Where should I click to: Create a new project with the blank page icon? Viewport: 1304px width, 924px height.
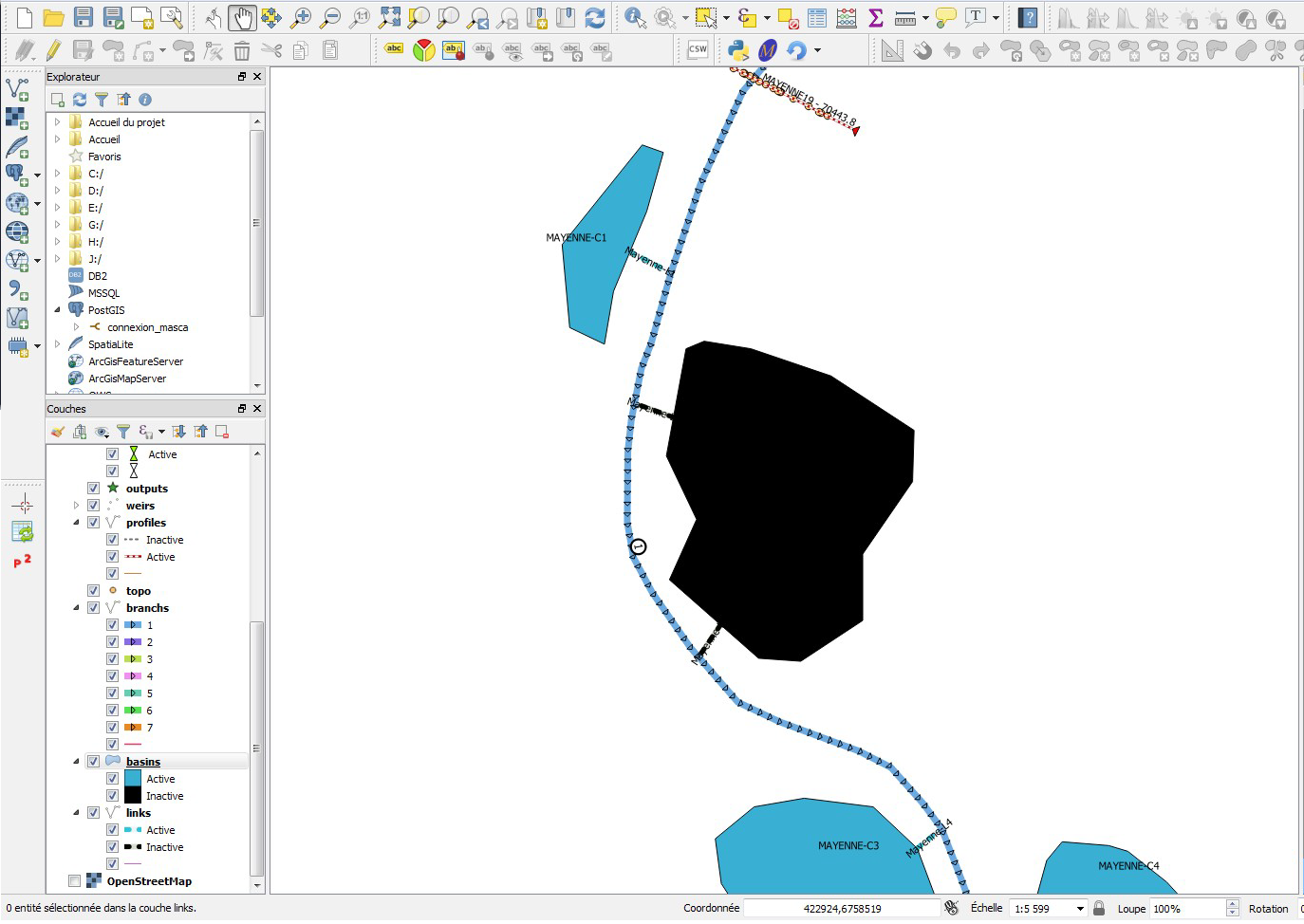tap(25, 17)
